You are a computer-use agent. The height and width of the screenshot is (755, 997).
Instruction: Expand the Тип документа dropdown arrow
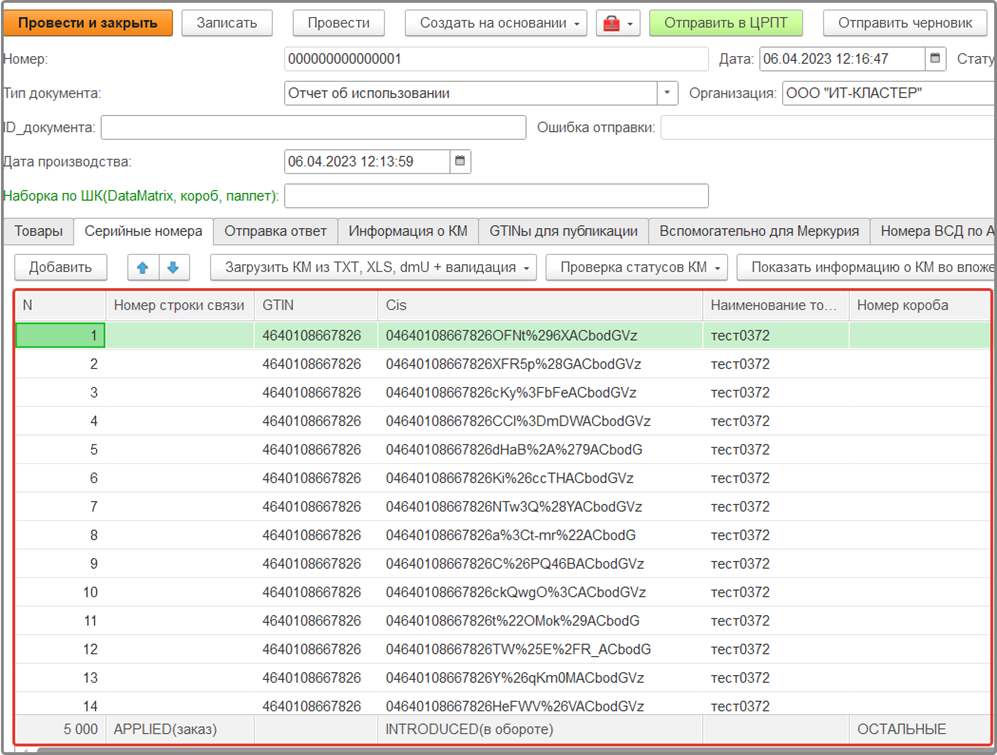[667, 93]
